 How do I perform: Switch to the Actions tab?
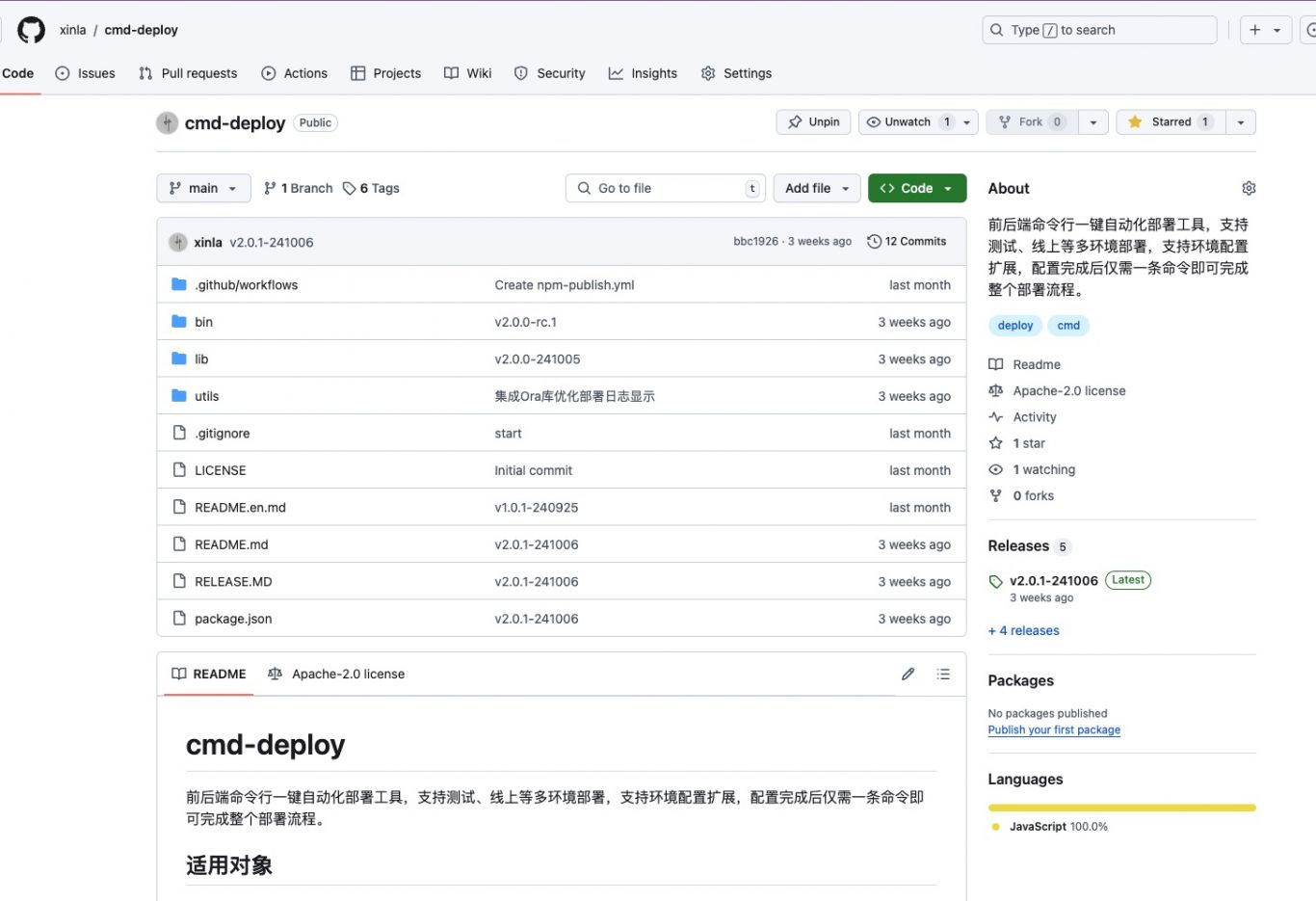(x=294, y=73)
